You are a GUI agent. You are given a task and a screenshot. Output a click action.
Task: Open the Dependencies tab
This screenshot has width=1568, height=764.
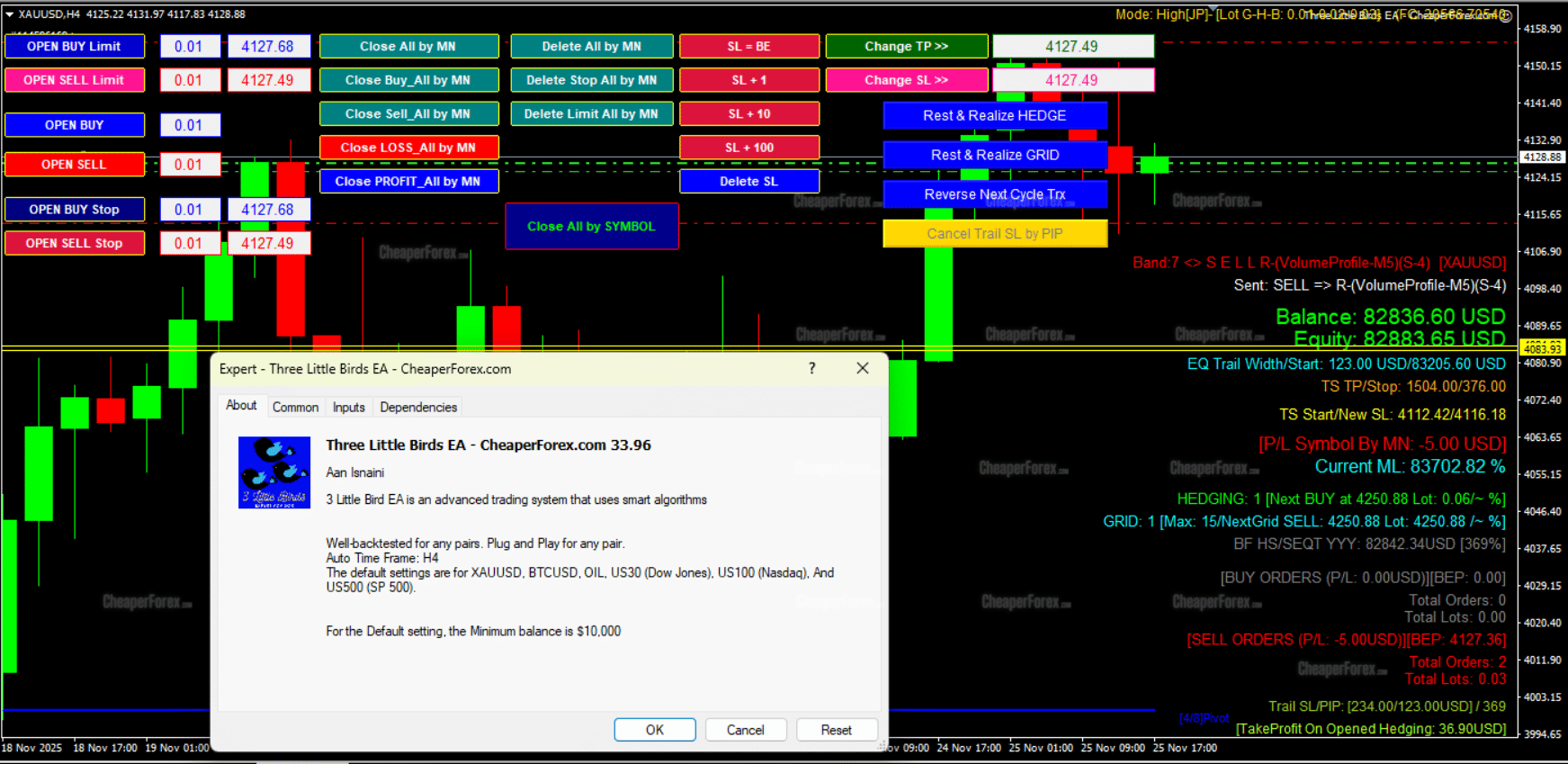418,407
